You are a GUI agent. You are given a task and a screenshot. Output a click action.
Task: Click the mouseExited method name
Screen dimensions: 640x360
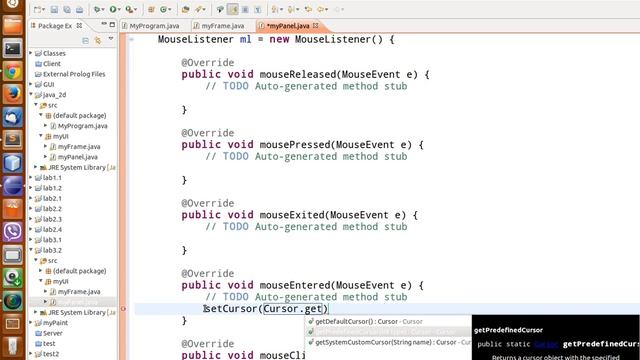point(292,215)
